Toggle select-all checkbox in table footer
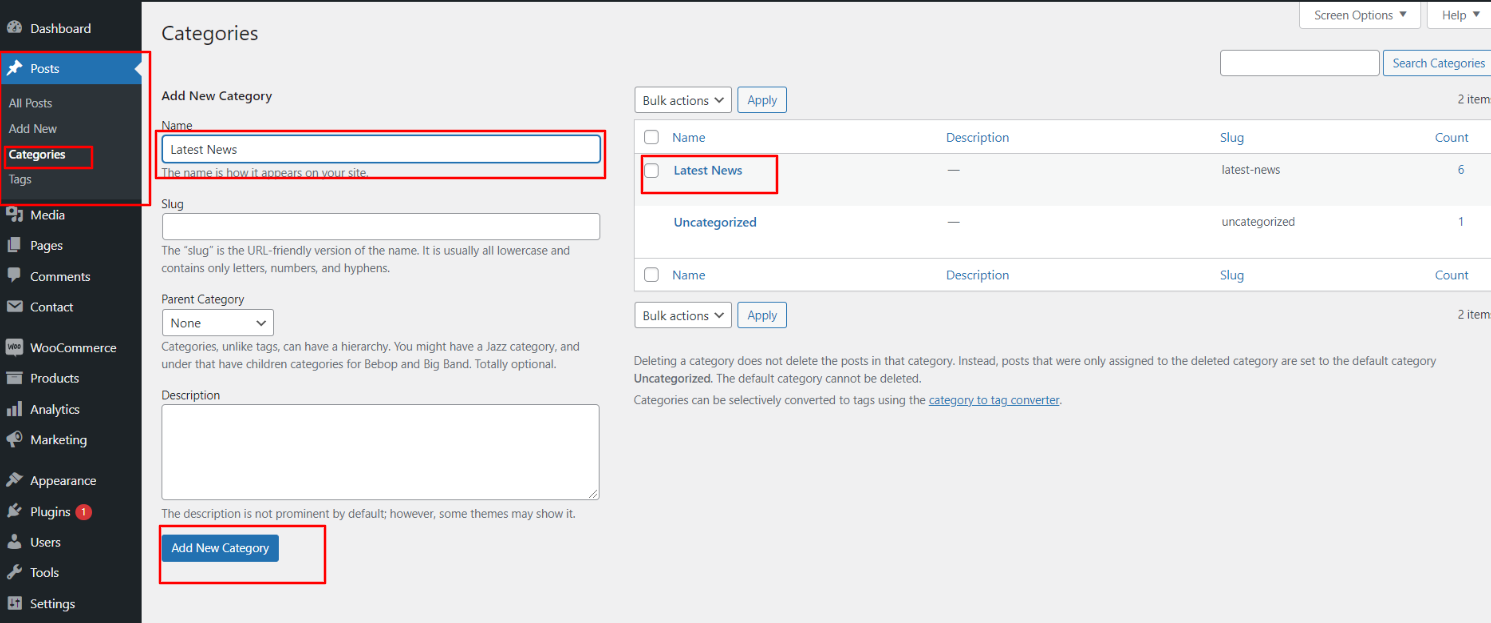Image resolution: width=1491 pixels, height=623 pixels. [652, 275]
